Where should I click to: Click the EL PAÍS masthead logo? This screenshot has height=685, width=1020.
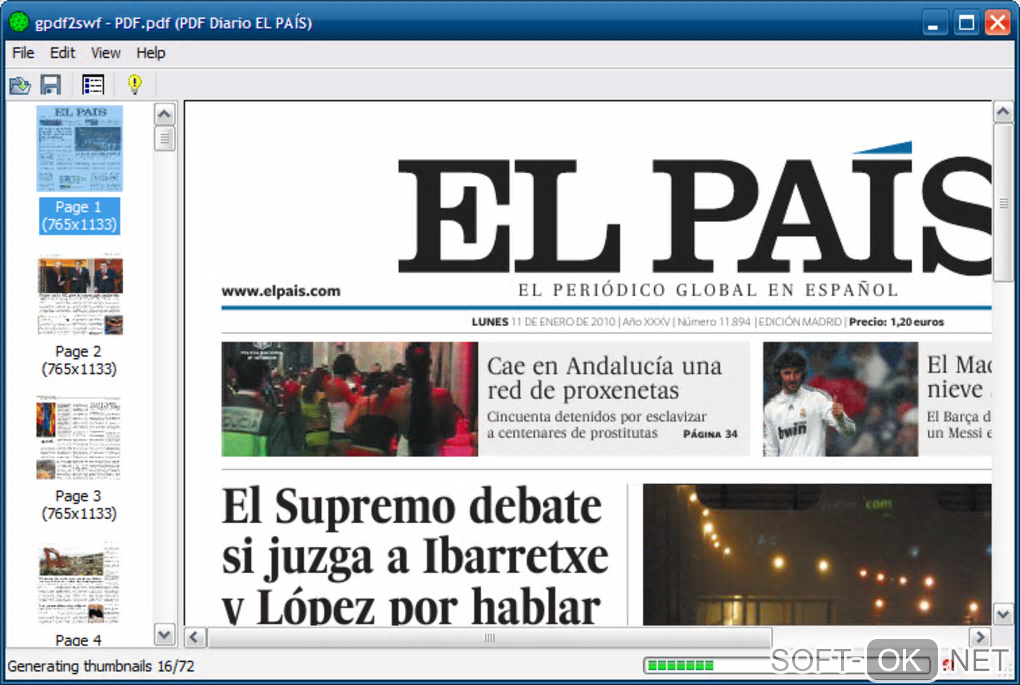pos(695,208)
